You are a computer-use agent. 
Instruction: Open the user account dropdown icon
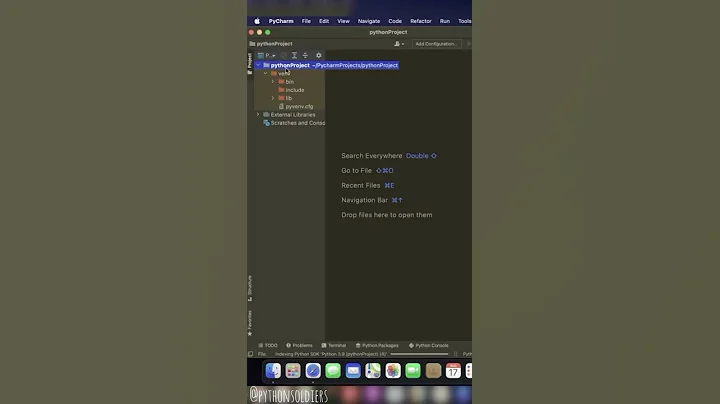tap(399, 44)
